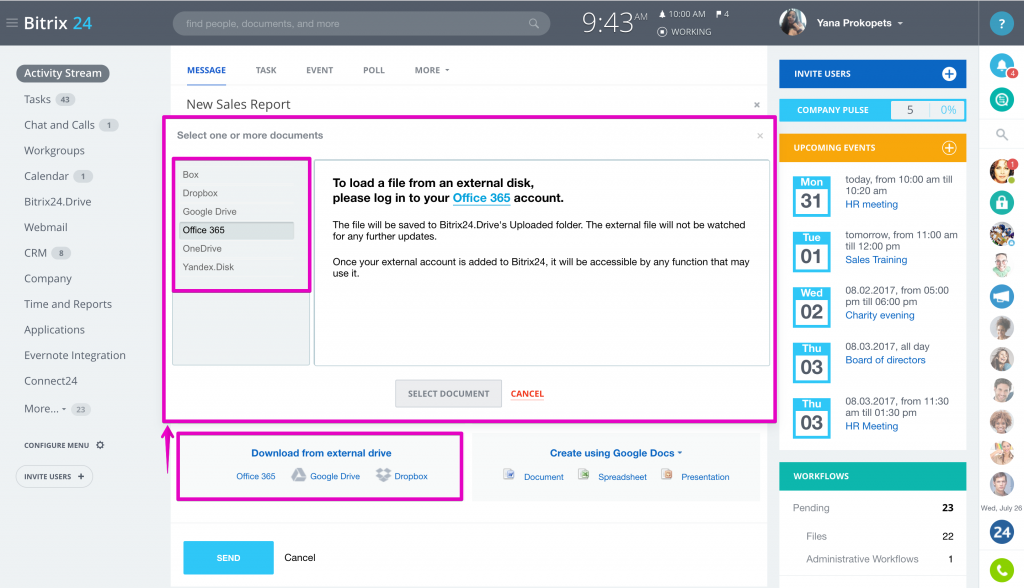
Task: Click the Google Drive icon under external drive
Action: click(298, 475)
